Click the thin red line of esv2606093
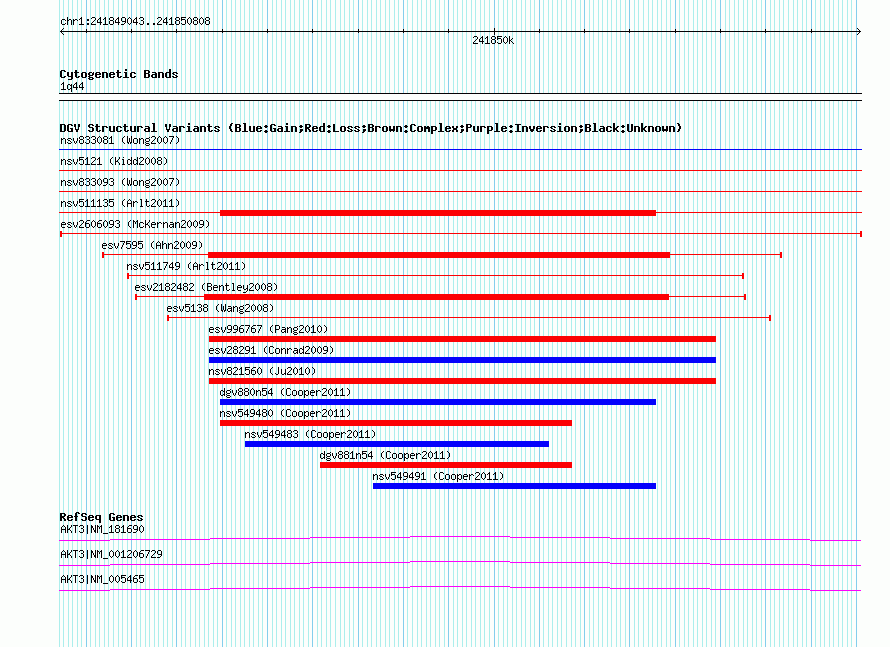The width and height of the screenshot is (890, 647). pyautogui.click(x=461, y=234)
